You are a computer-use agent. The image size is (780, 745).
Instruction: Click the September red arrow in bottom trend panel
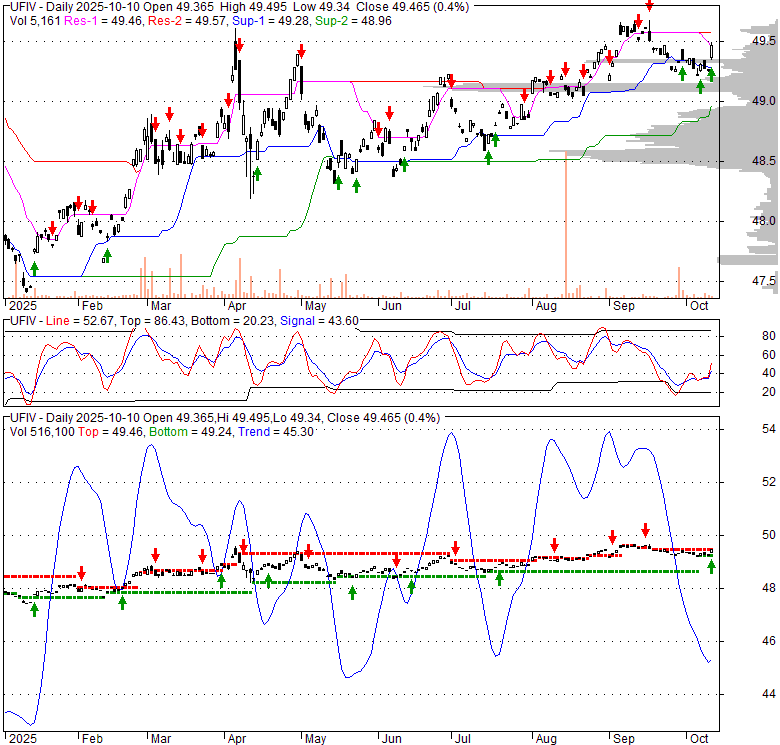[x=645, y=529]
